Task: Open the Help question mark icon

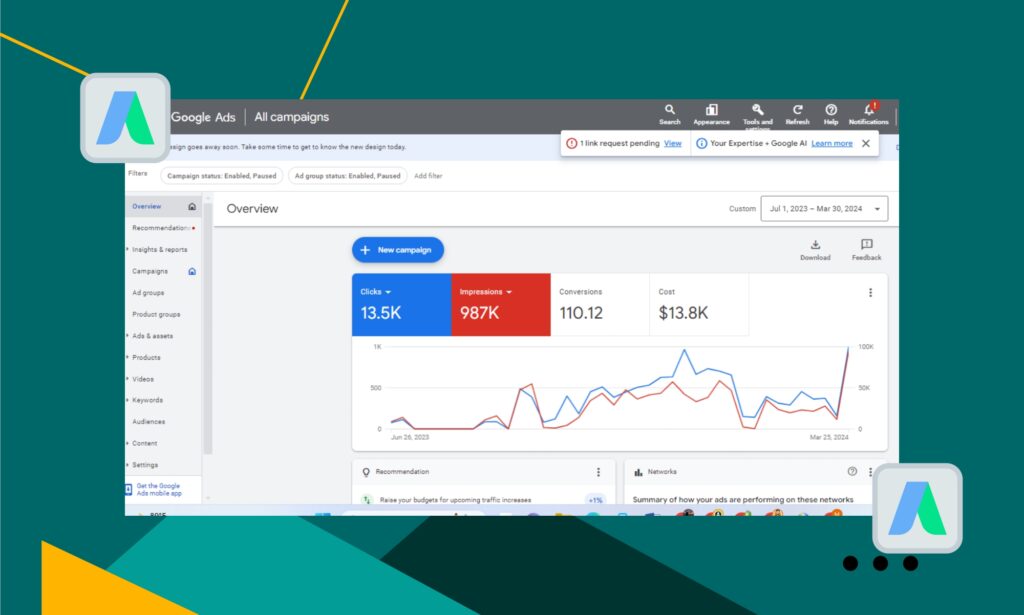Action: (x=830, y=110)
